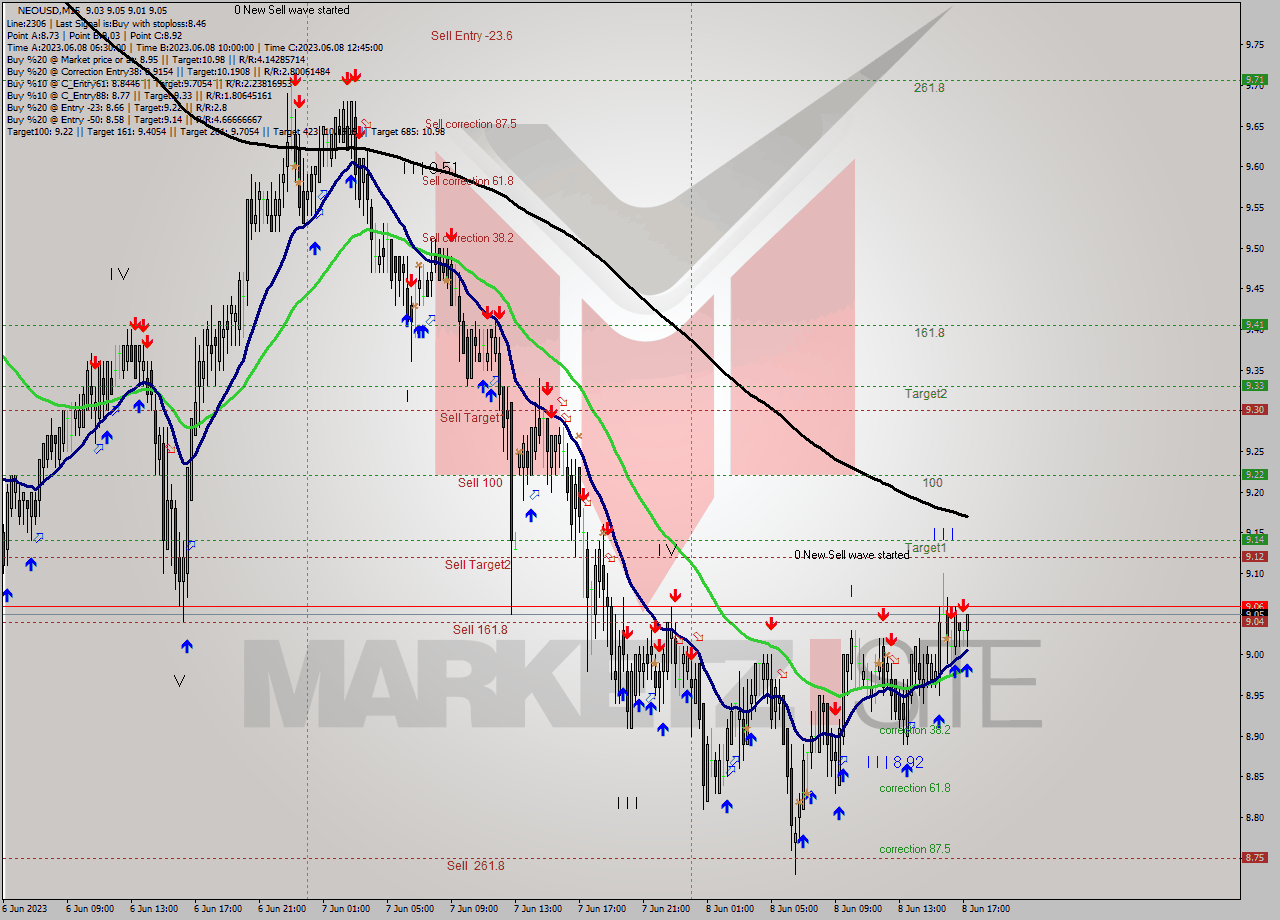
Task: Select the 'Sell 100' level label
Action: 481,483
